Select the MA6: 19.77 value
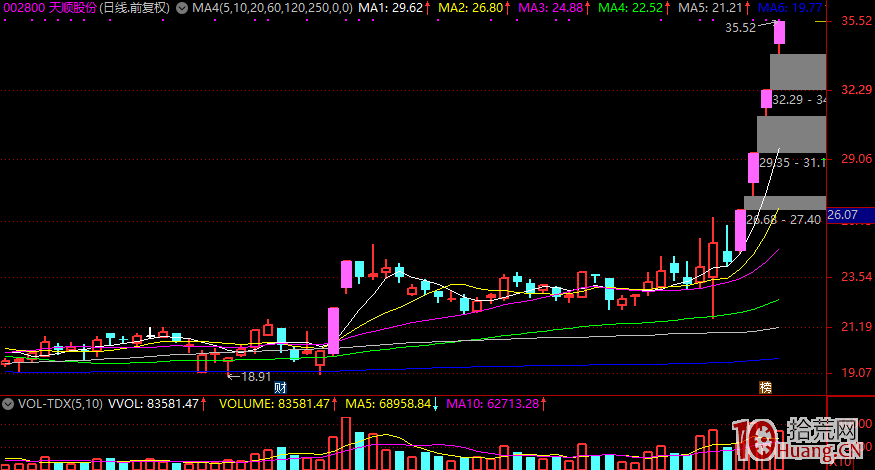 (790, 8)
